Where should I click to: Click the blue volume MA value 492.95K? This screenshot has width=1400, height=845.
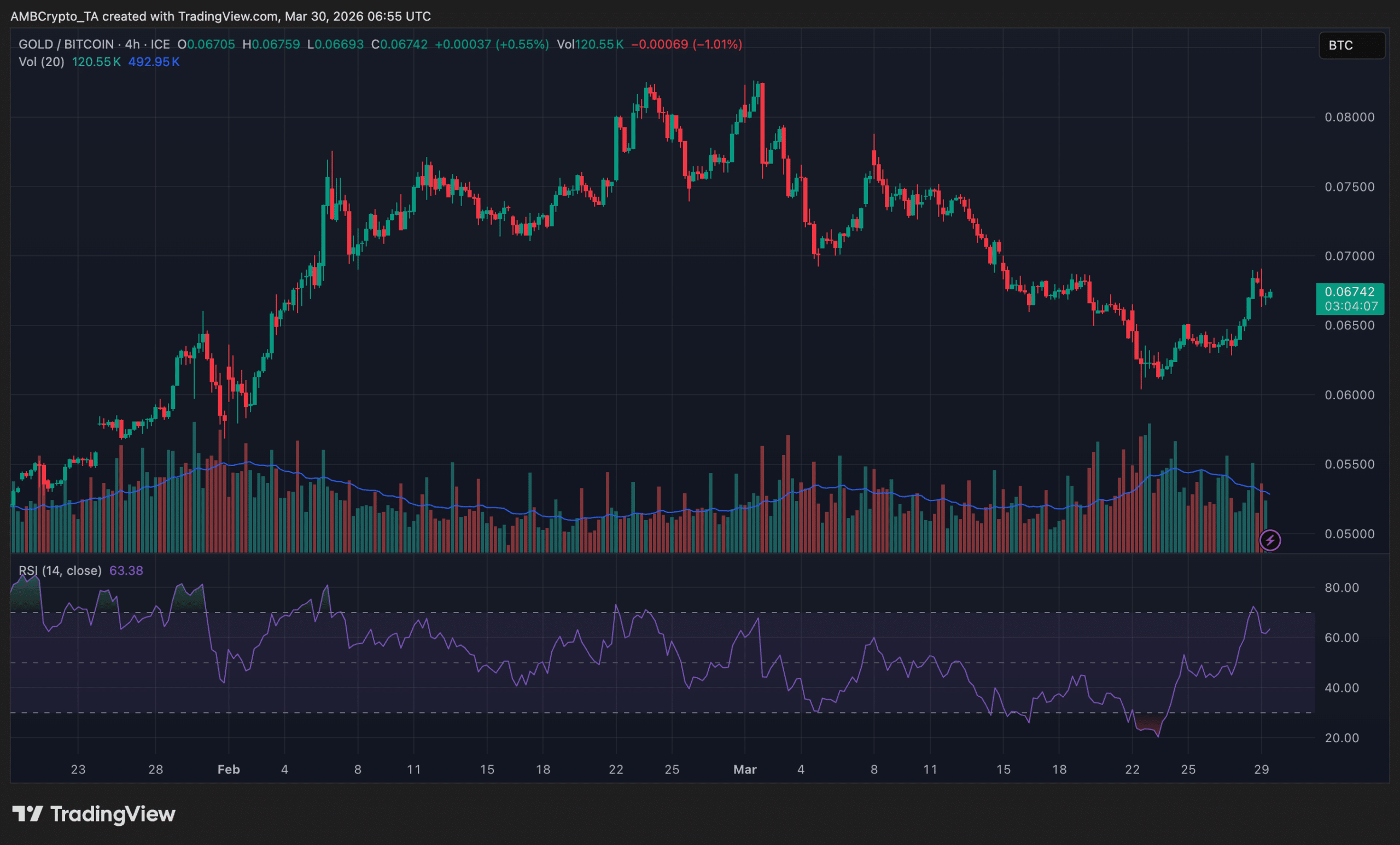click(154, 62)
